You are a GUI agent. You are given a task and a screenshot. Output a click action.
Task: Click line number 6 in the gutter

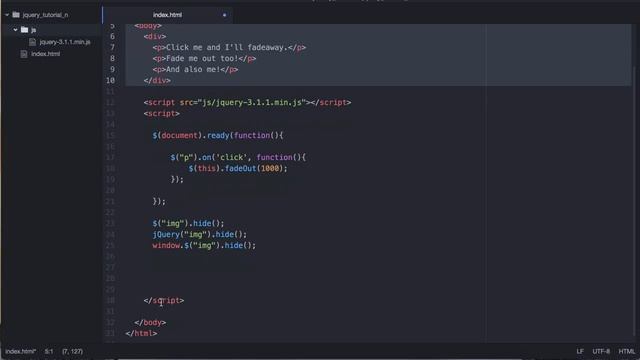coord(112,36)
